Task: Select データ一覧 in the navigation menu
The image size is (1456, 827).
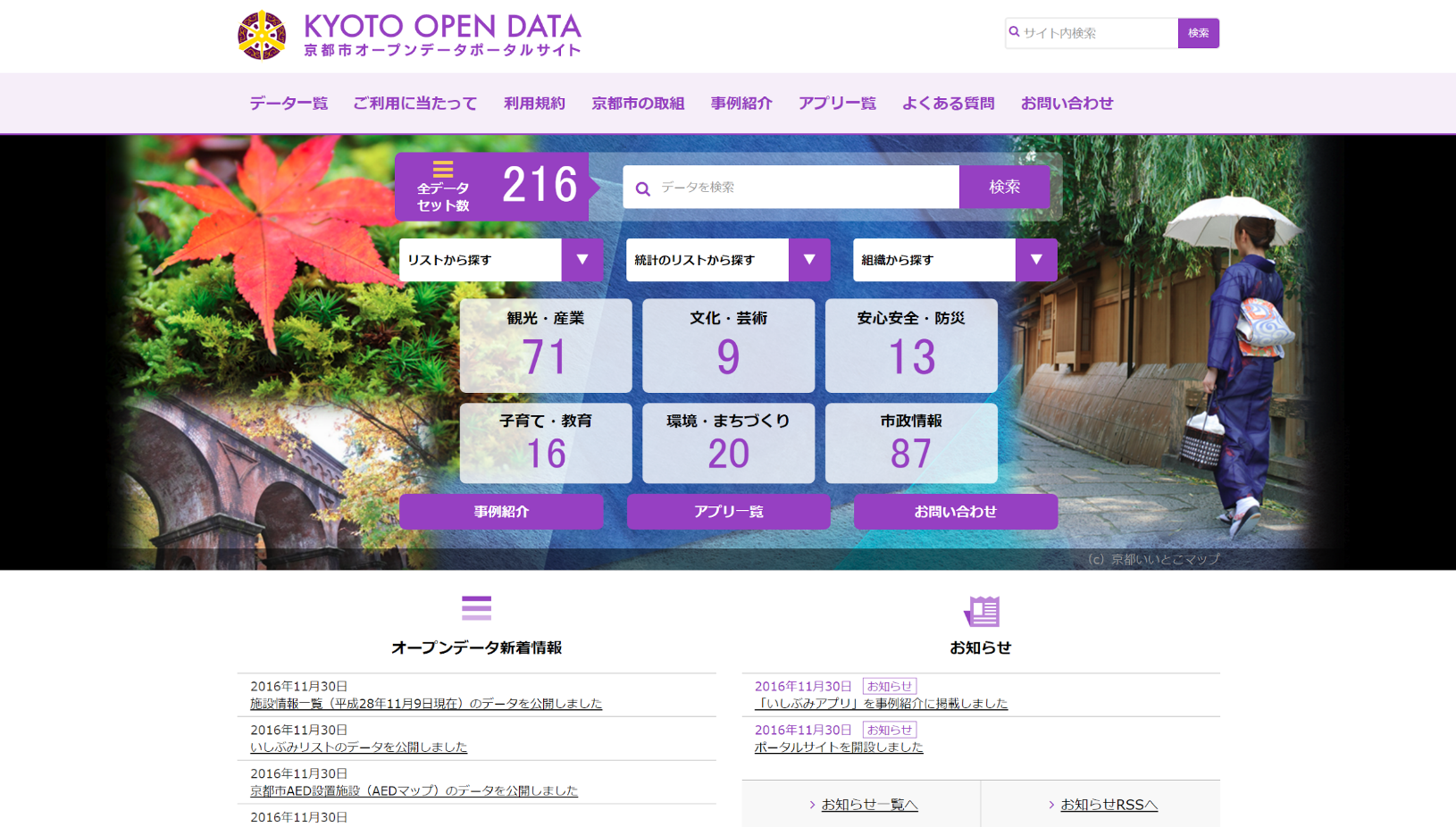Action: 288,103
